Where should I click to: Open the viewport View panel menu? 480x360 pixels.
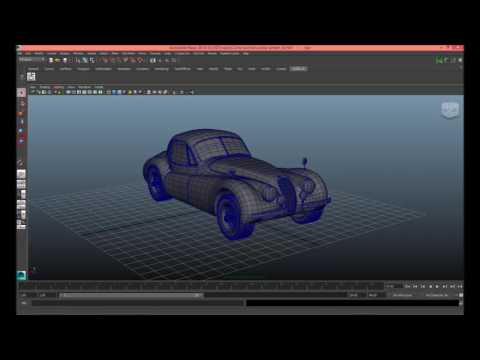[33, 87]
